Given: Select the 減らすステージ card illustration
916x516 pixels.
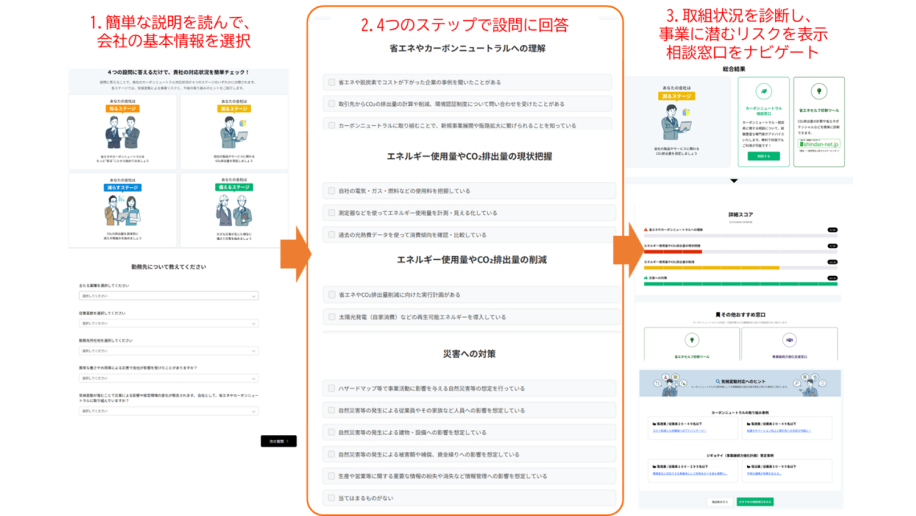Looking at the screenshot, I should point(123,210).
